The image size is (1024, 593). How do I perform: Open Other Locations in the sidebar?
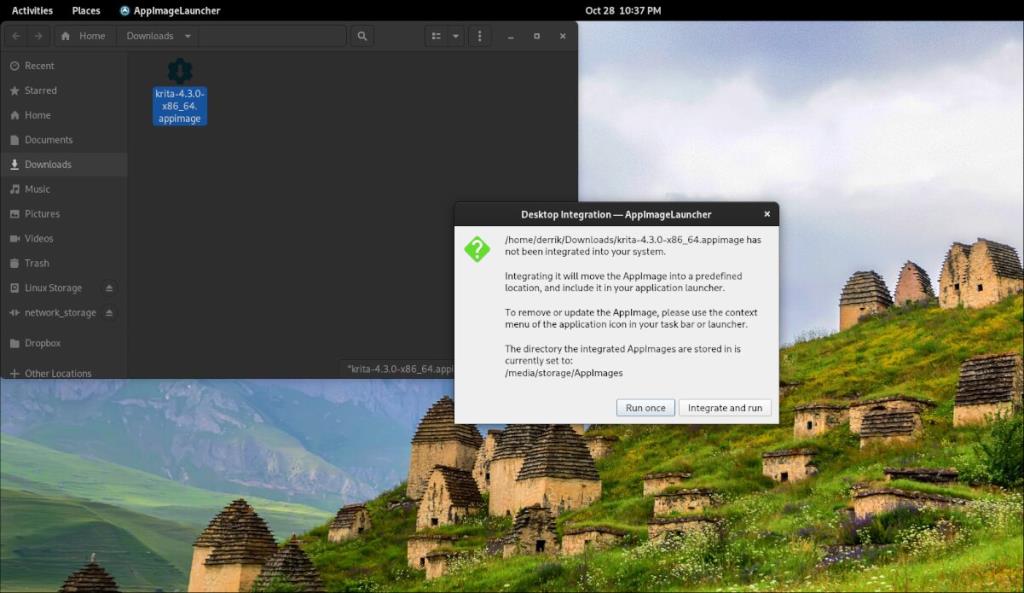coord(55,373)
